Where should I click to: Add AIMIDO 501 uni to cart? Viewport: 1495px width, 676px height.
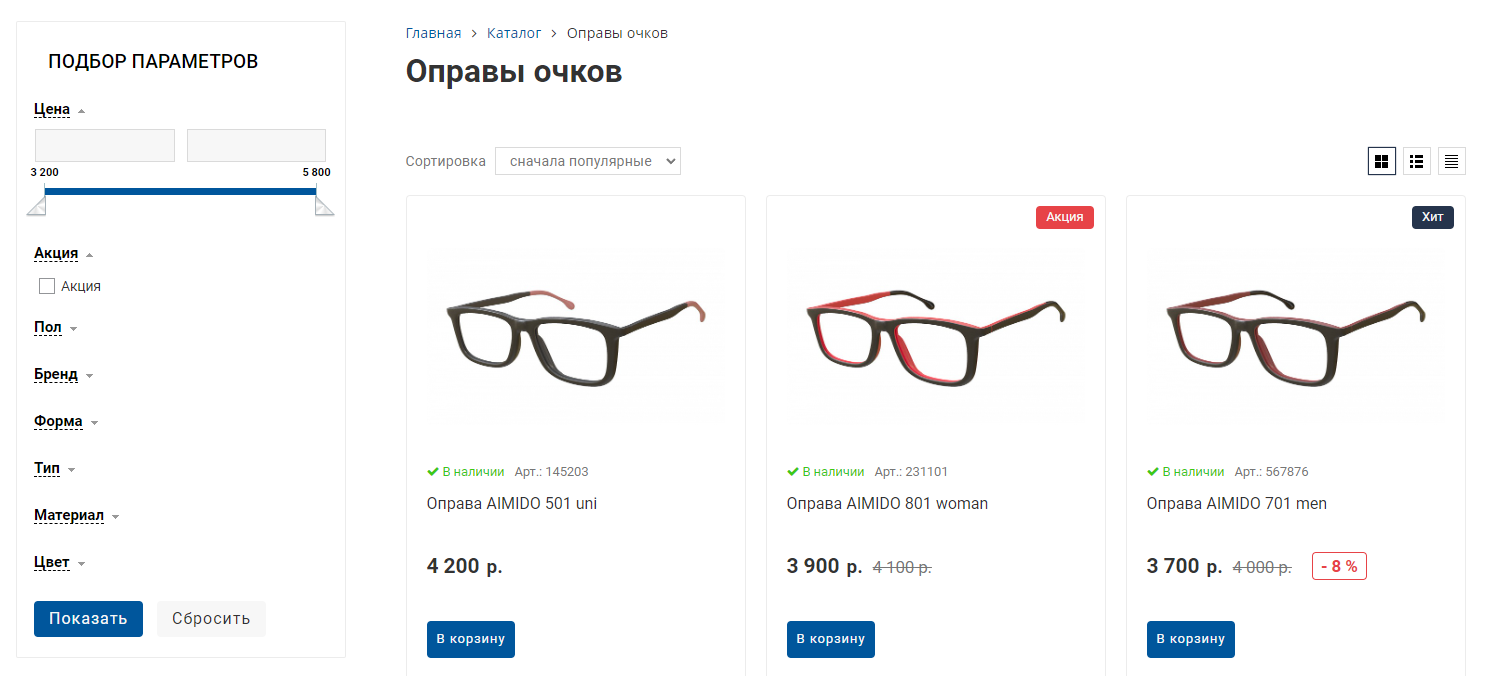(x=471, y=639)
